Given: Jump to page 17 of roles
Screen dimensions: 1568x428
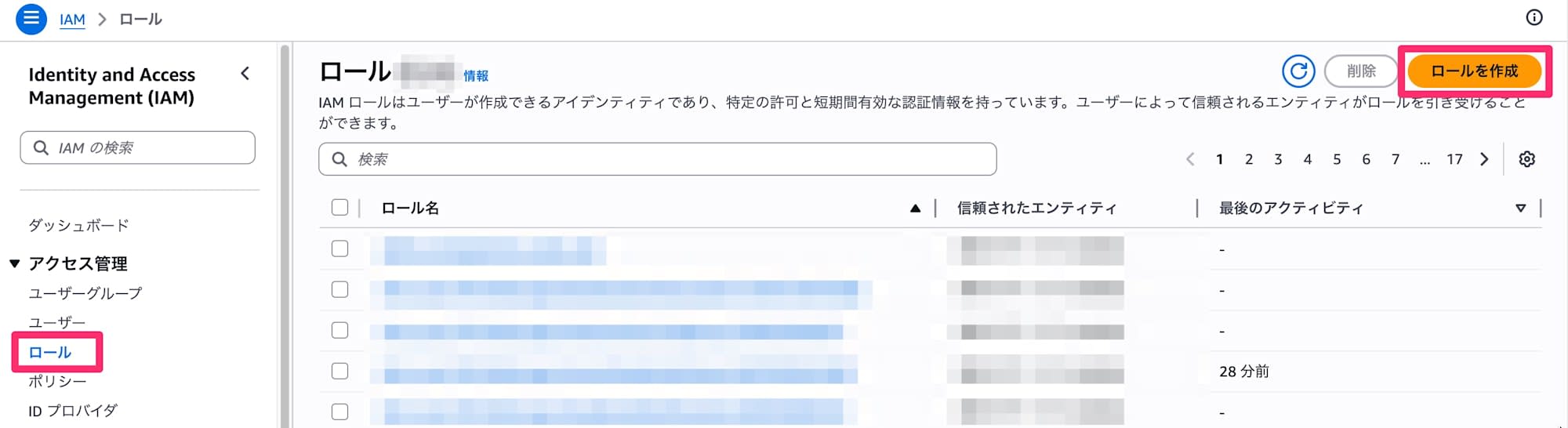Looking at the screenshot, I should [x=1454, y=159].
